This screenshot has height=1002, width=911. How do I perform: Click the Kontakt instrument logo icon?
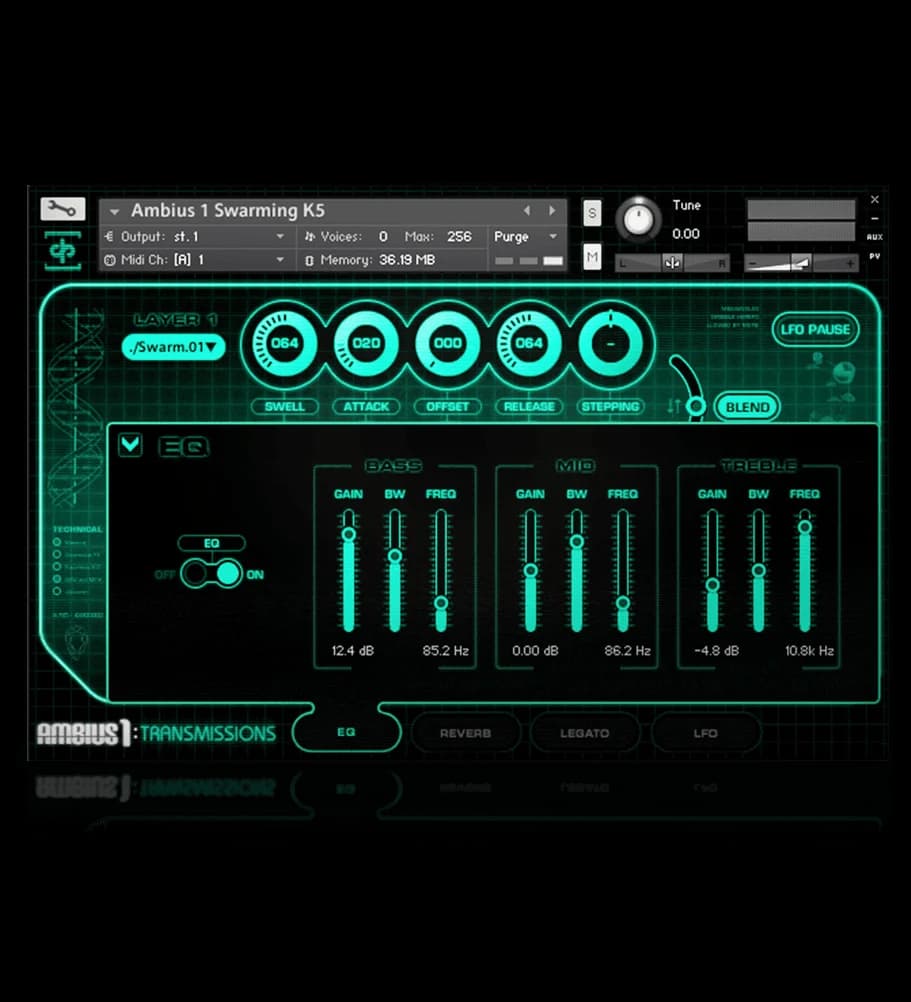(63, 250)
